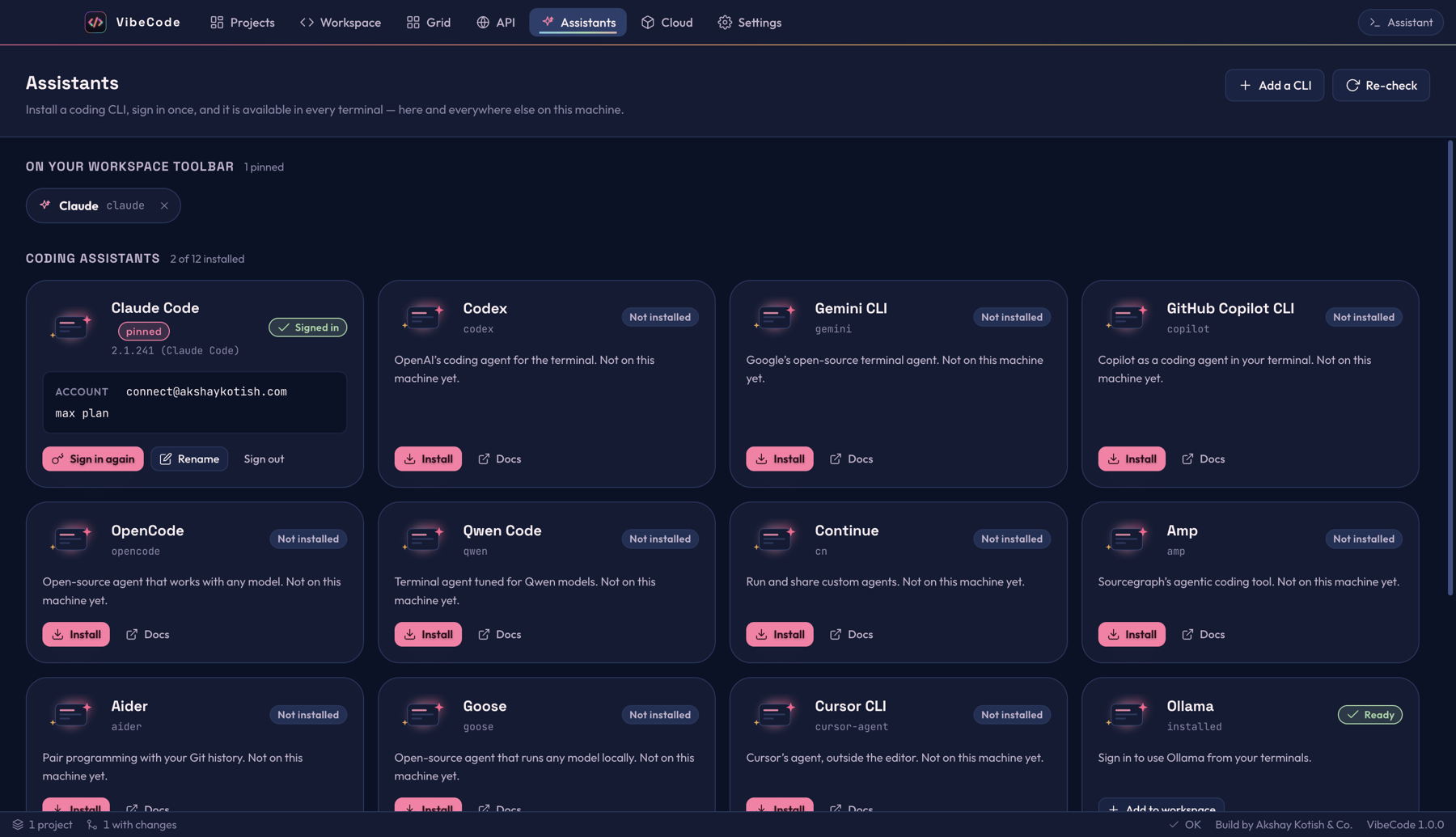Click the Signed in status badge
Viewport: 1456px width, 837px height.
click(x=307, y=327)
